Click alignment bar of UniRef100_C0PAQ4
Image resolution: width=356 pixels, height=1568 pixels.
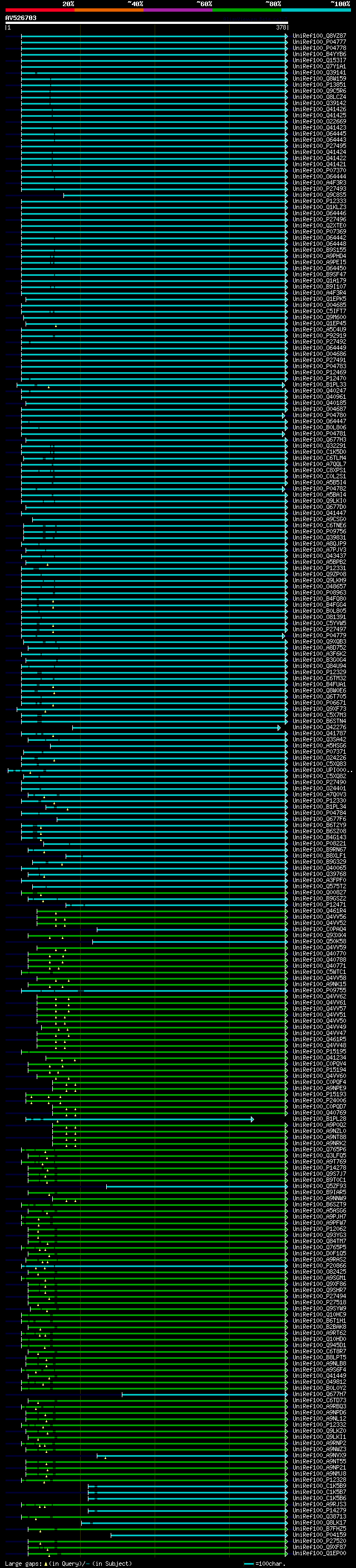point(192,929)
